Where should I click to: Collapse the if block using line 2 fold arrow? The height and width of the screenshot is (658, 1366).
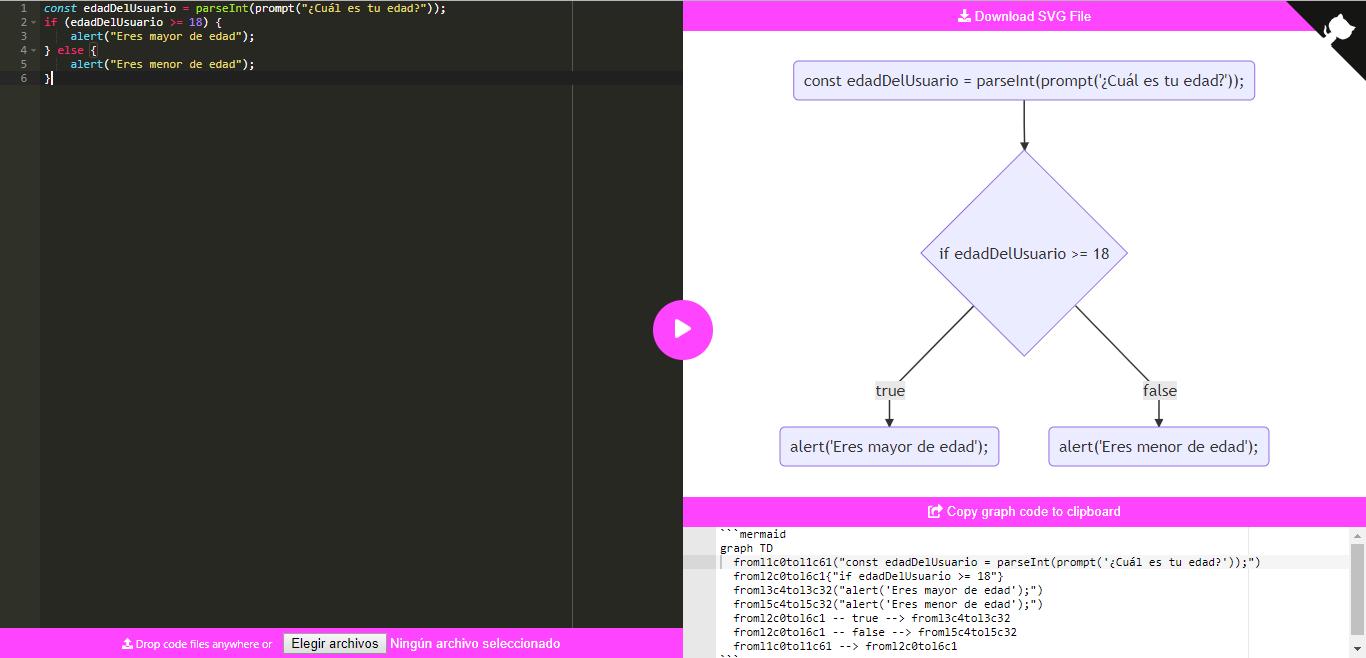click(33, 22)
